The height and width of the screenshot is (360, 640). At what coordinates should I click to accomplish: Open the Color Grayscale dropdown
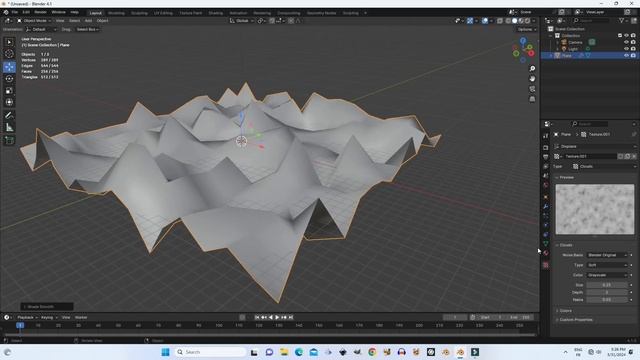click(607, 275)
